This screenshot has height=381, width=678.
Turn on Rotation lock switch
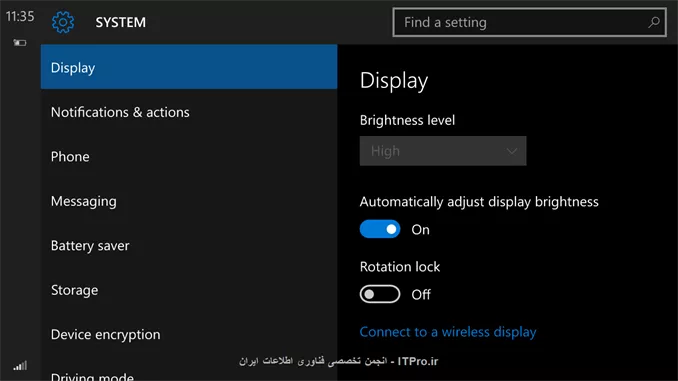[380, 294]
